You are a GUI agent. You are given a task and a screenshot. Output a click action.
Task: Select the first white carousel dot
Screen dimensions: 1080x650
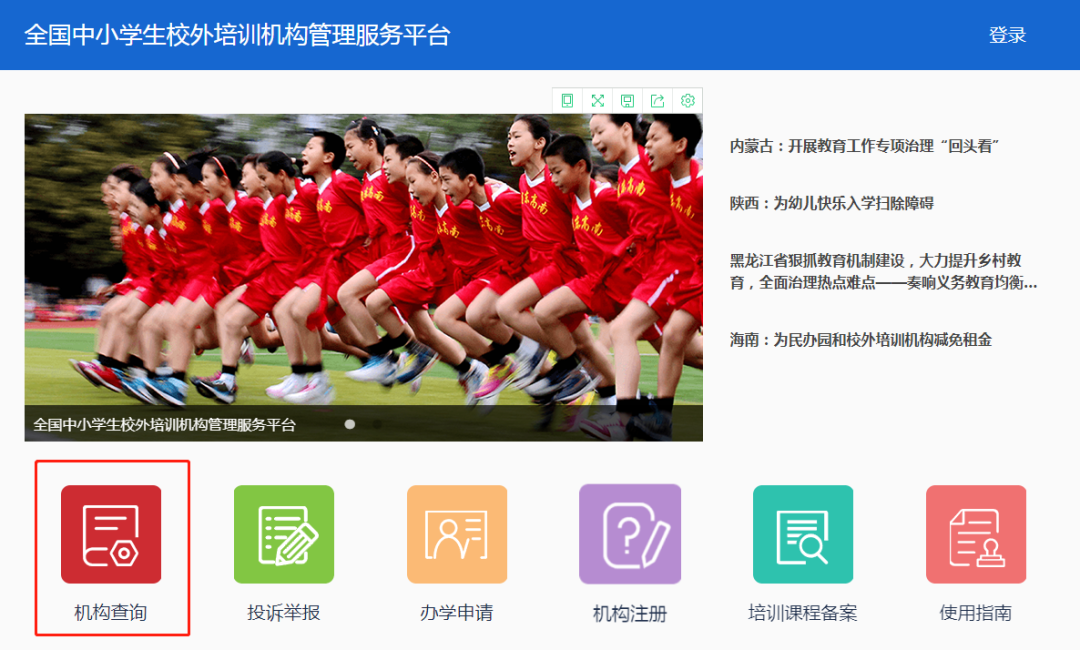click(x=350, y=424)
